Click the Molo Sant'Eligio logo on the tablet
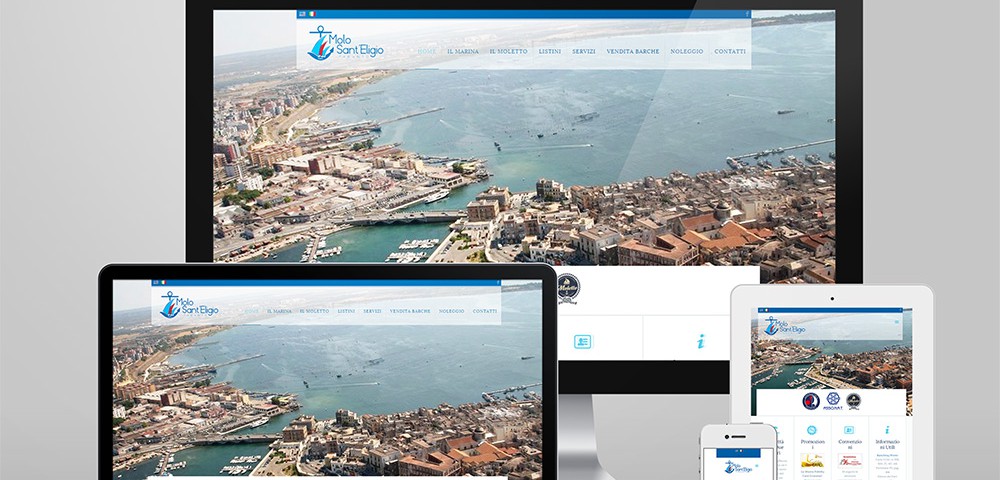The width and height of the screenshot is (1000, 480). [x=784, y=325]
